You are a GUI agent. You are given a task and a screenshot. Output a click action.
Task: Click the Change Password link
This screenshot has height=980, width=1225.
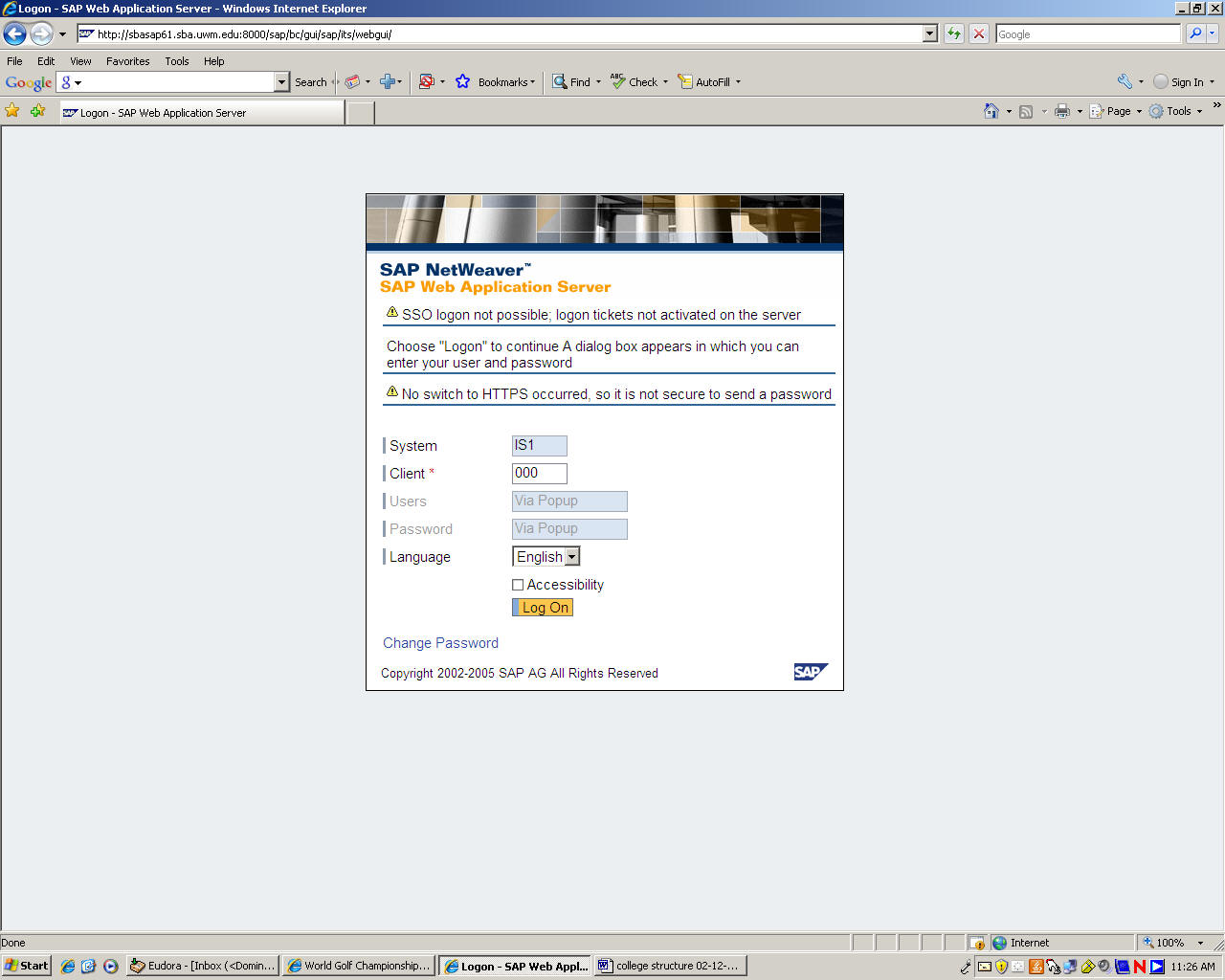440,643
